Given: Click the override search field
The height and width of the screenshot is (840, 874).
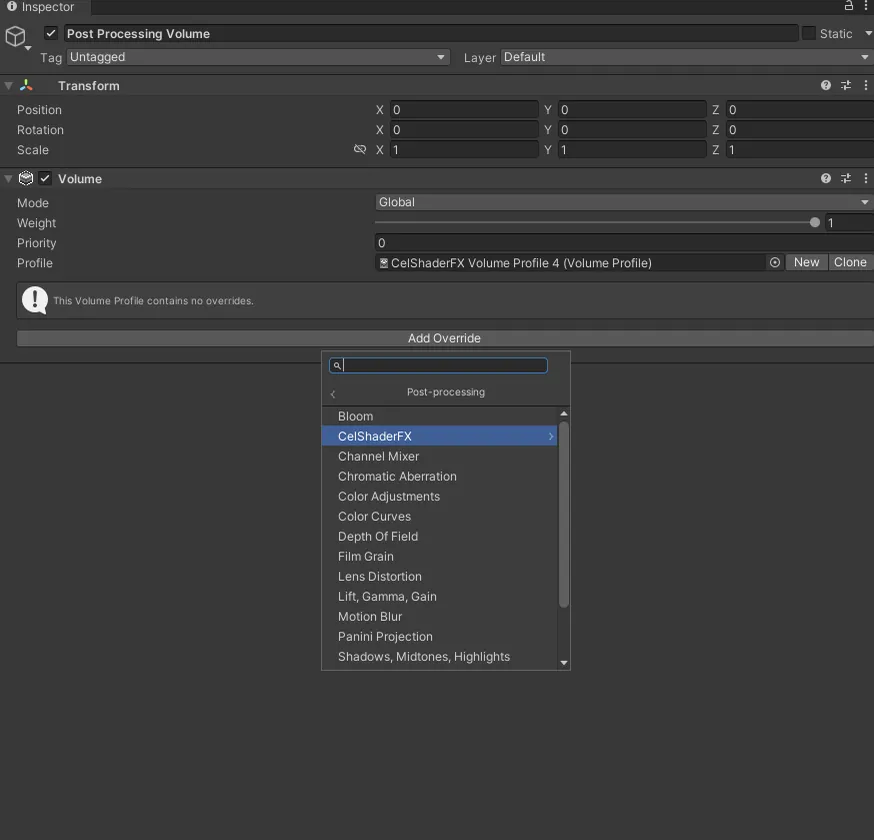Looking at the screenshot, I should click(438, 366).
